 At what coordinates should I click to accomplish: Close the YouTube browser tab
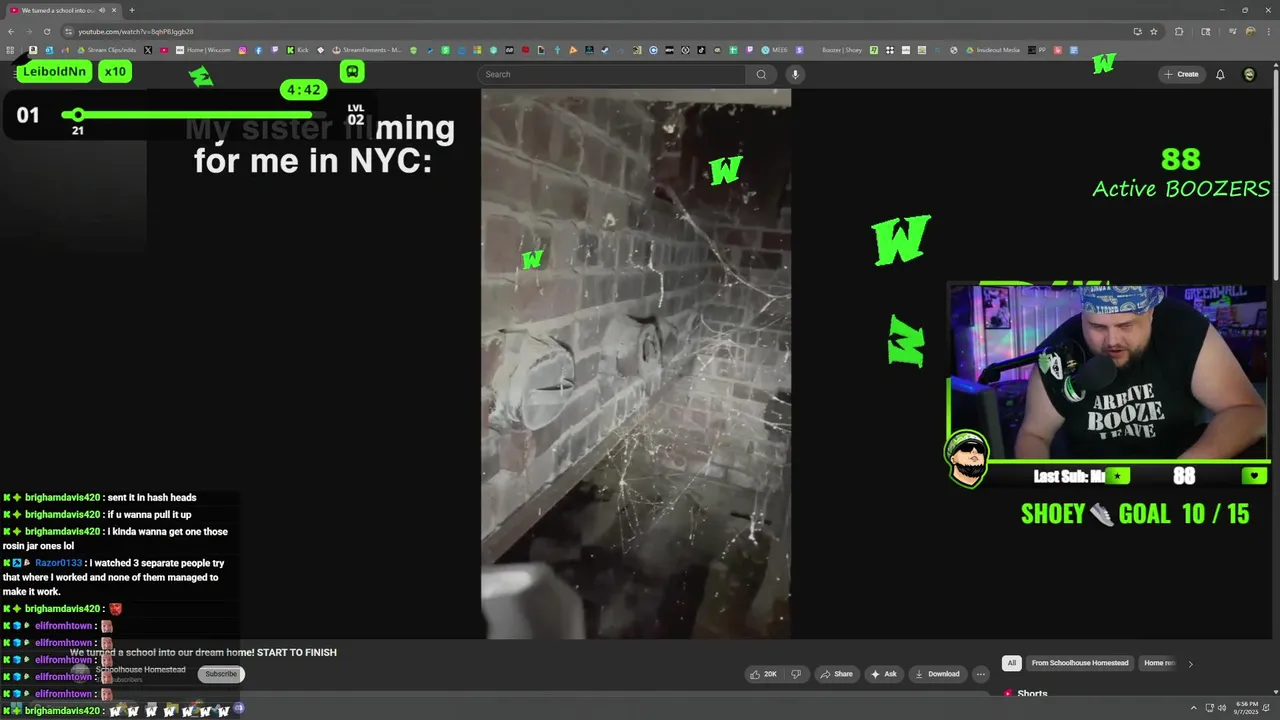tap(114, 10)
